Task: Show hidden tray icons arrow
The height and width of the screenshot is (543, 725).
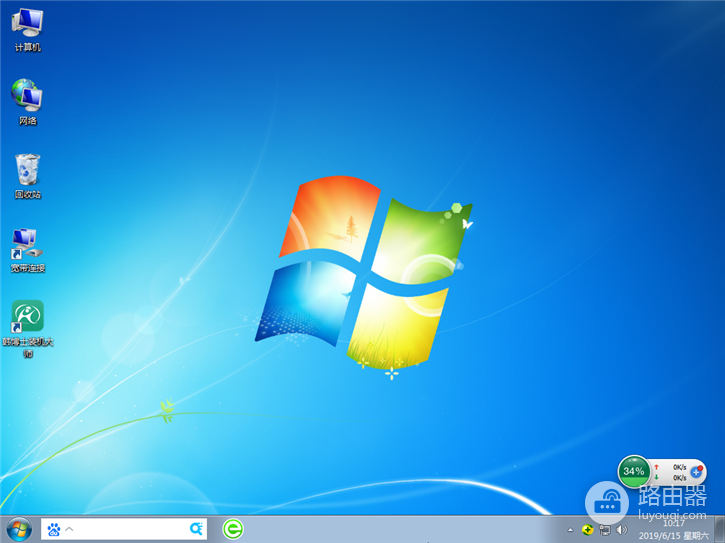Action: (570, 530)
